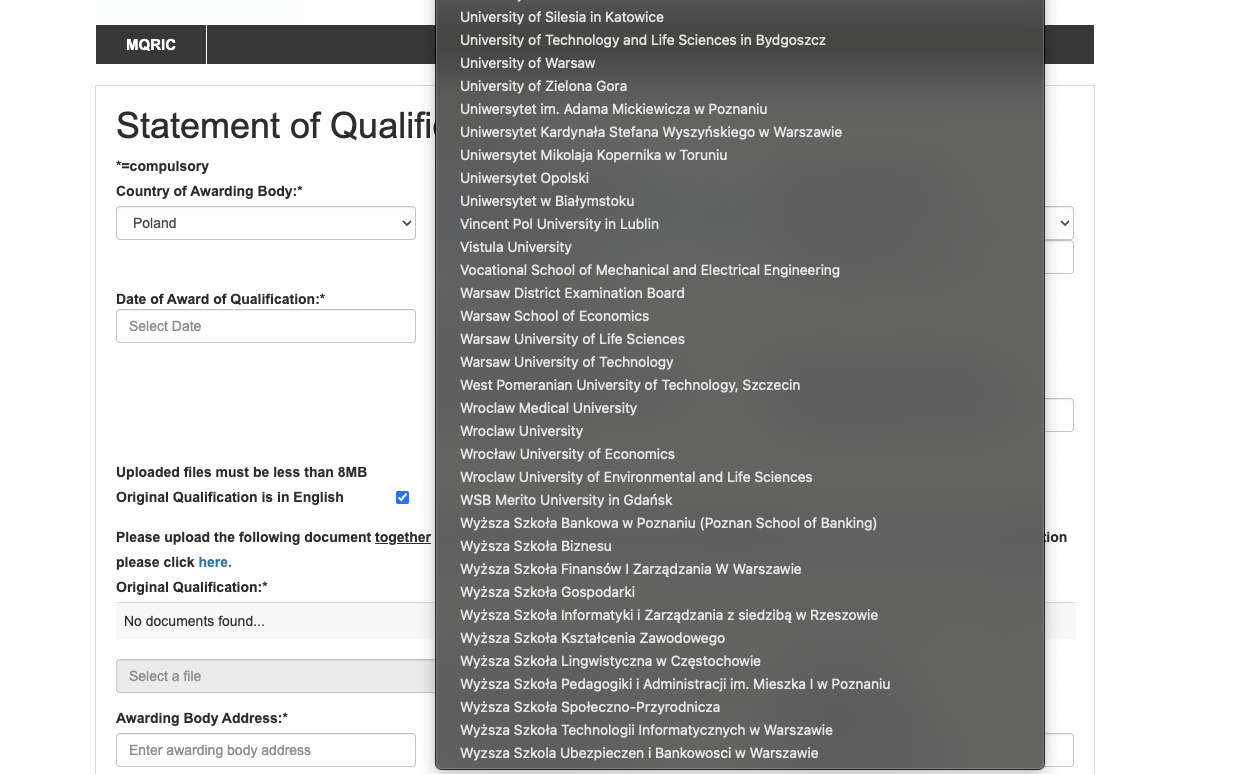The image size is (1243, 774).
Task: Pick Wyższa Szkoła Kształcenia Zawodowego
Action: (740, 638)
